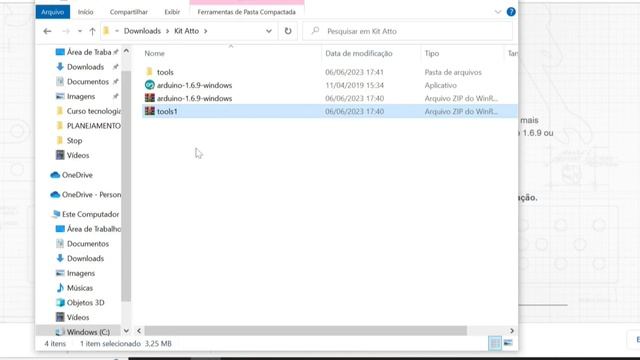Sort files by Nome column
The image size is (640, 360).
154,53
